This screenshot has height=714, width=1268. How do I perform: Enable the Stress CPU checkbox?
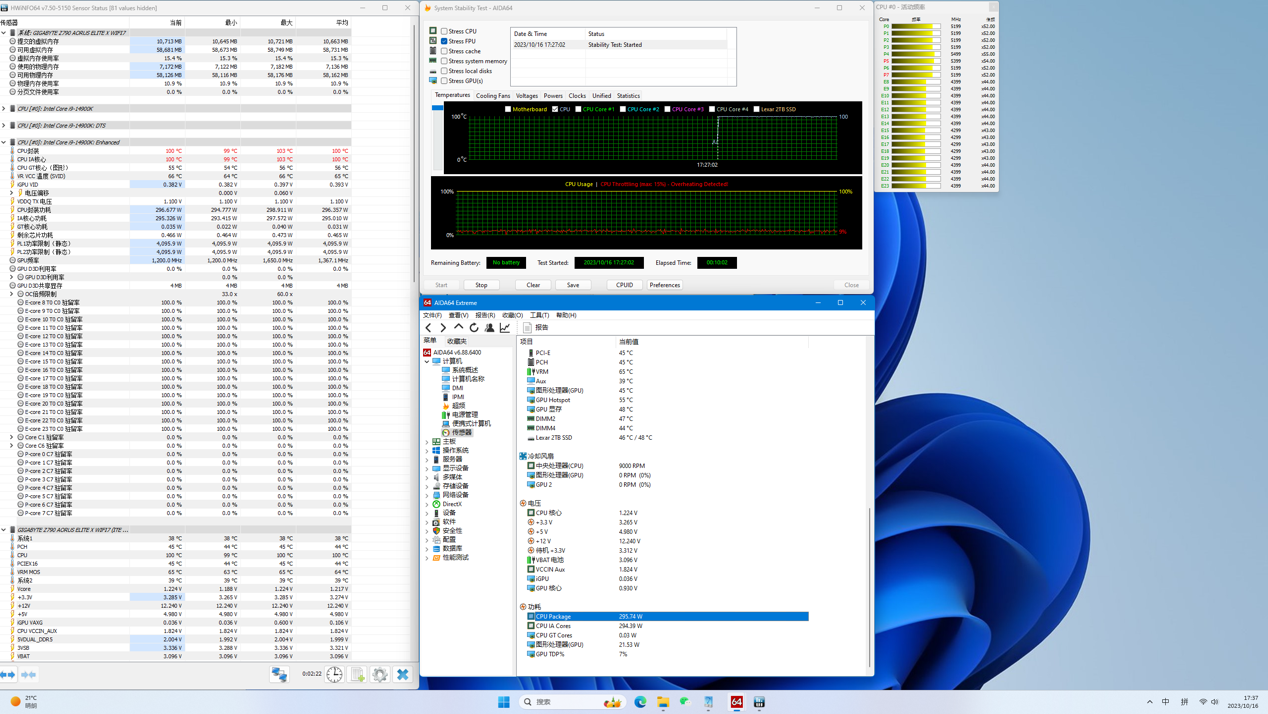point(444,31)
